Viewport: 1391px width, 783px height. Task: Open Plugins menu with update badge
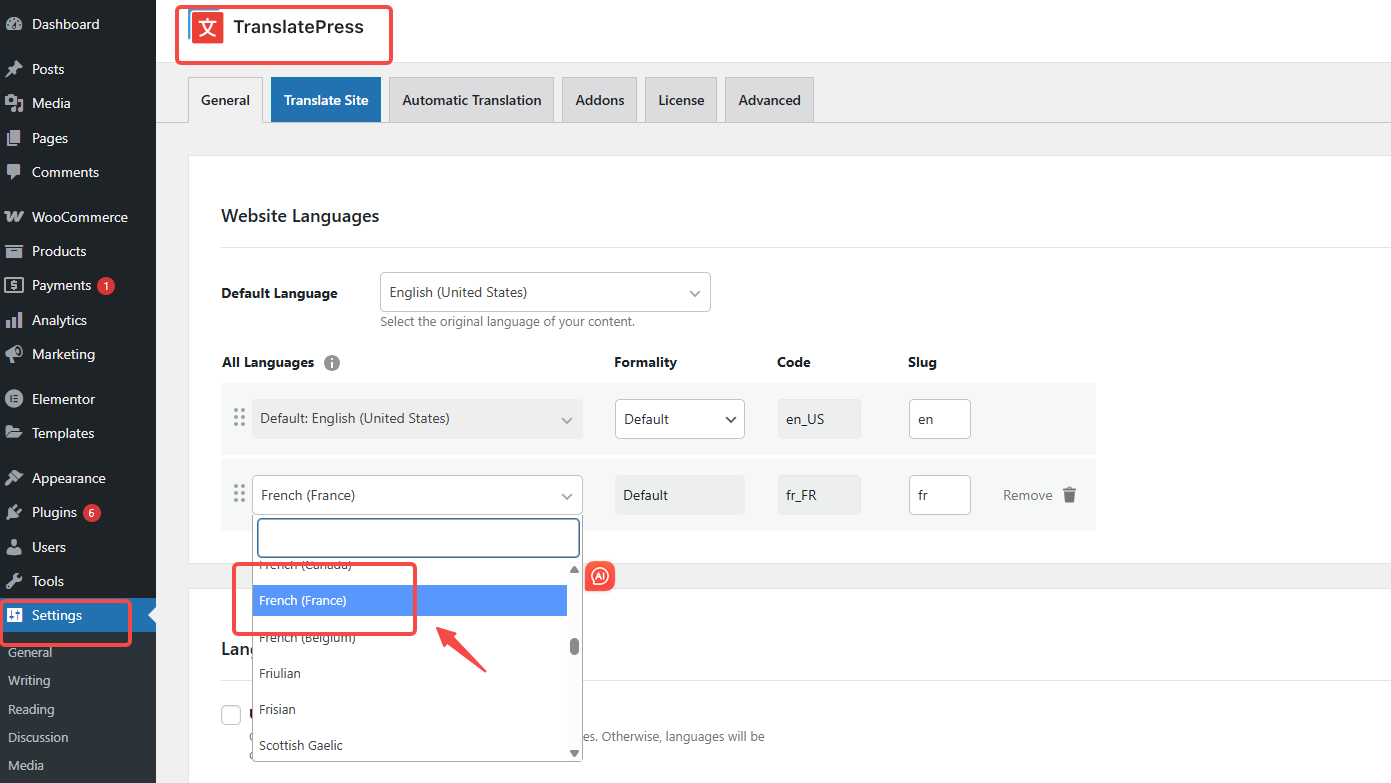54,512
